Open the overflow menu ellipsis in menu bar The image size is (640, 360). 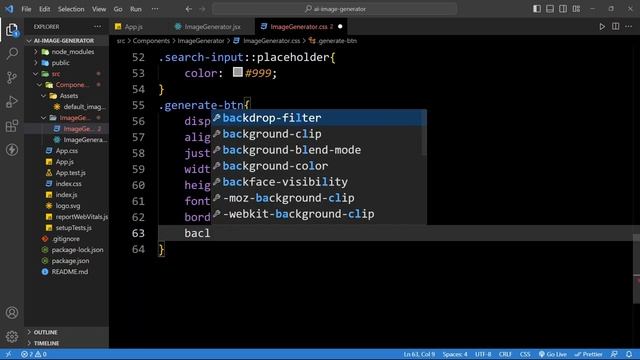pos(155,9)
